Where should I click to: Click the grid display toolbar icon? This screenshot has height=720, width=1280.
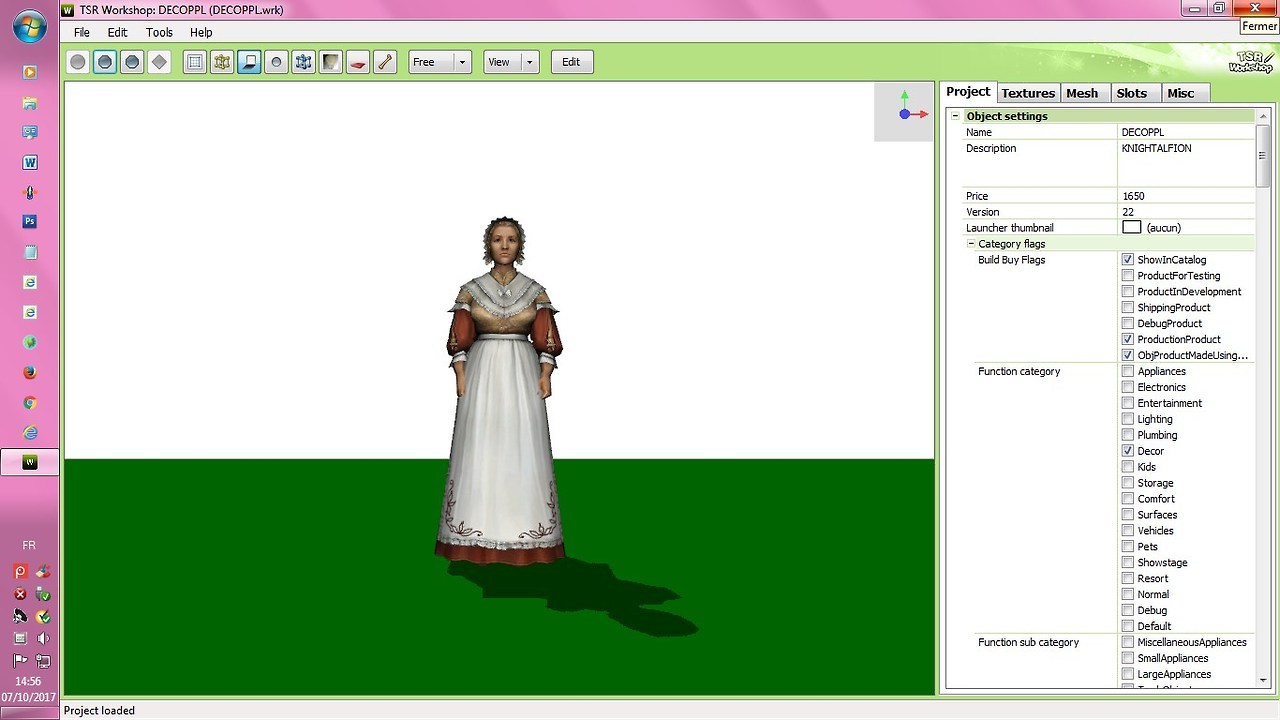(x=195, y=62)
